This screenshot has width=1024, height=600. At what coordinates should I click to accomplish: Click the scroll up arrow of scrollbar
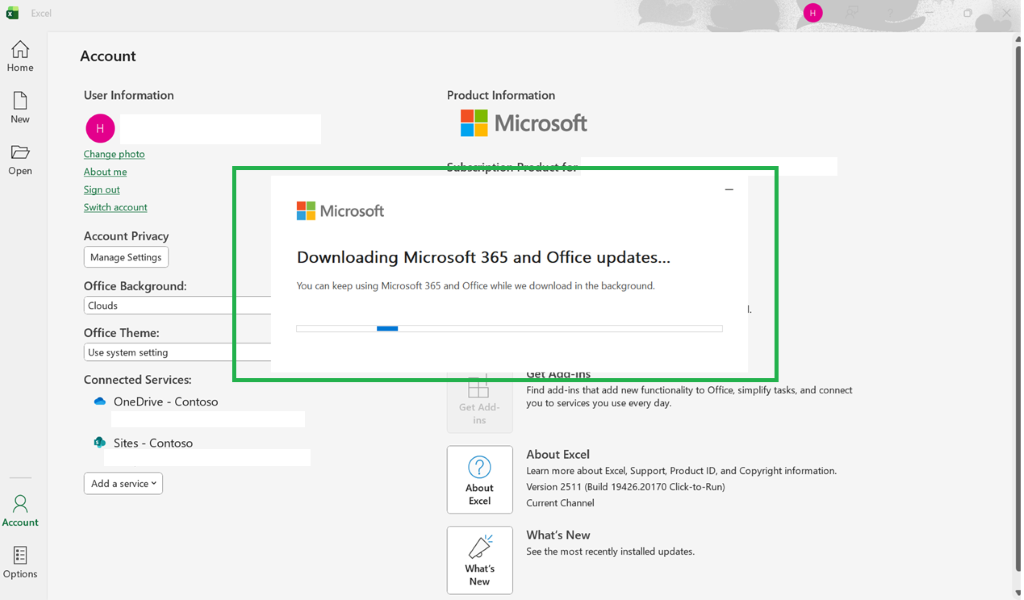click(x=1017, y=39)
